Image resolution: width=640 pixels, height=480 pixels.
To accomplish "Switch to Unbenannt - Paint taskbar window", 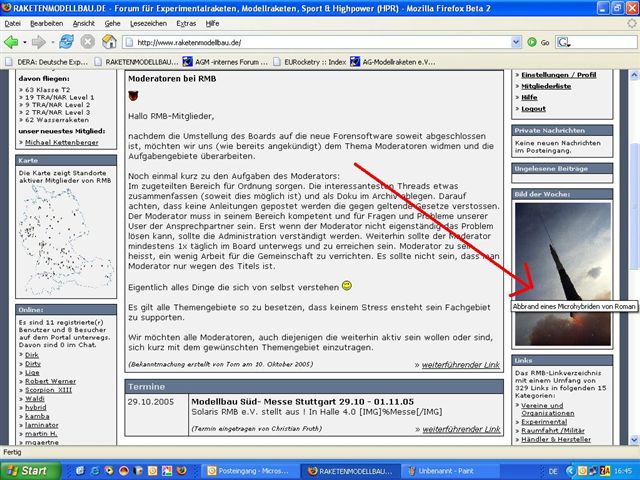I will pos(451,471).
